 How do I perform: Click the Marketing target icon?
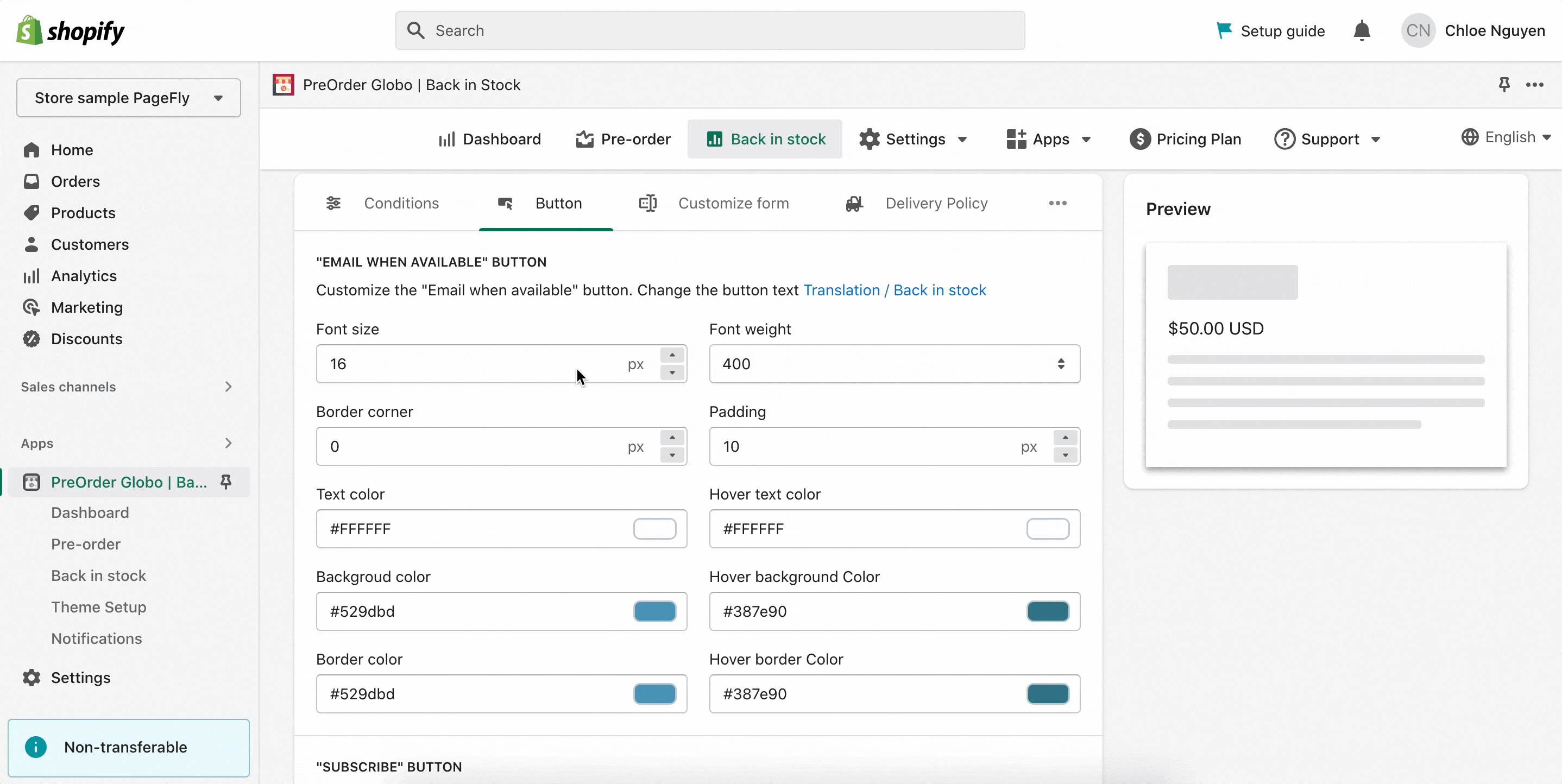tap(32, 307)
